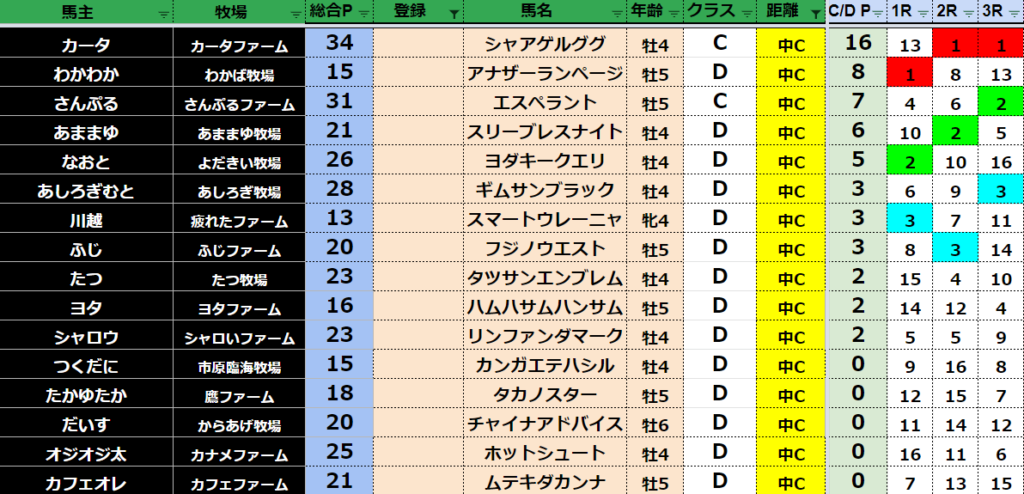The height and width of the screenshot is (494, 1024).
Task: Click the empty 登録 cell for エスペラント
Action: coord(418,102)
